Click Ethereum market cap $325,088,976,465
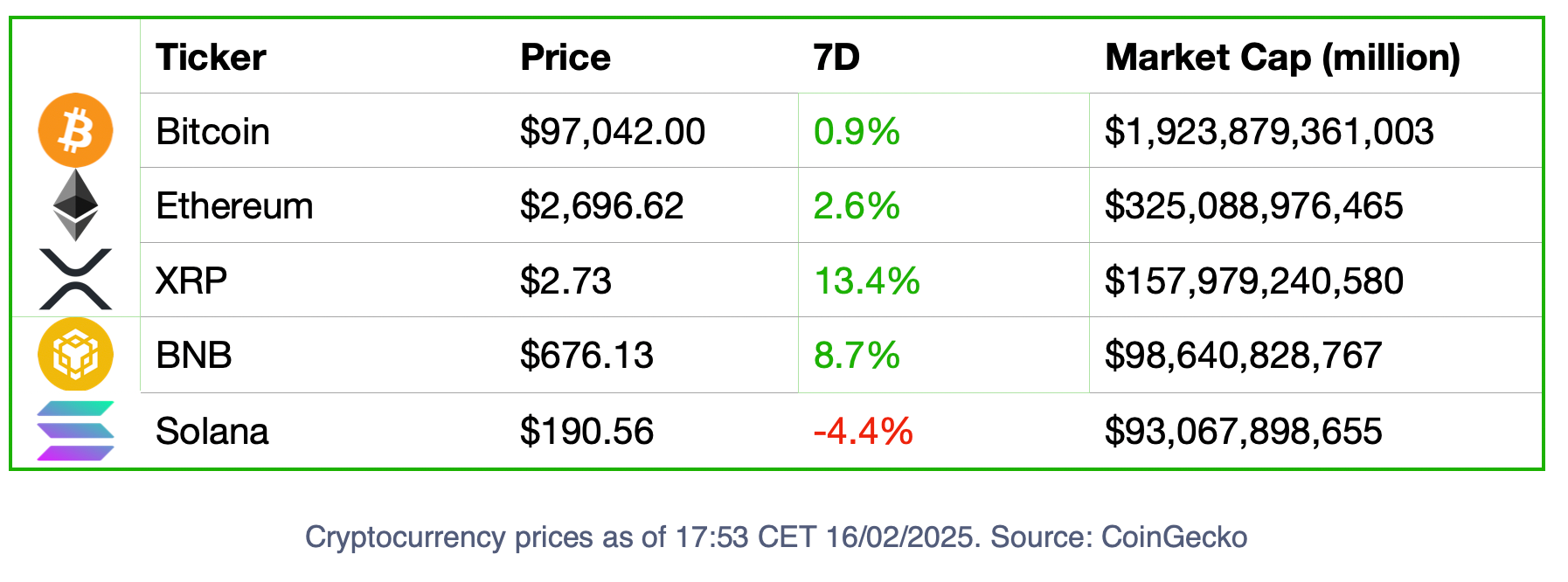1568x582 pixels. [x=1254, y=206]
